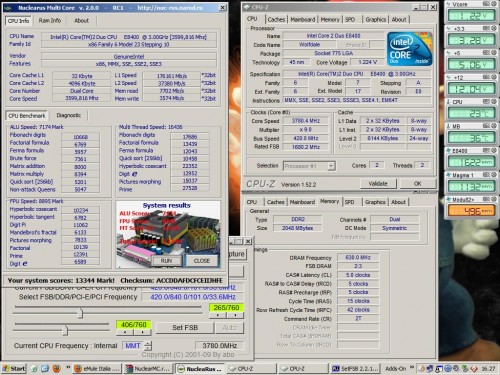
Task: Click the right arrow under the 265/760 value
Action: pos(235,315)
